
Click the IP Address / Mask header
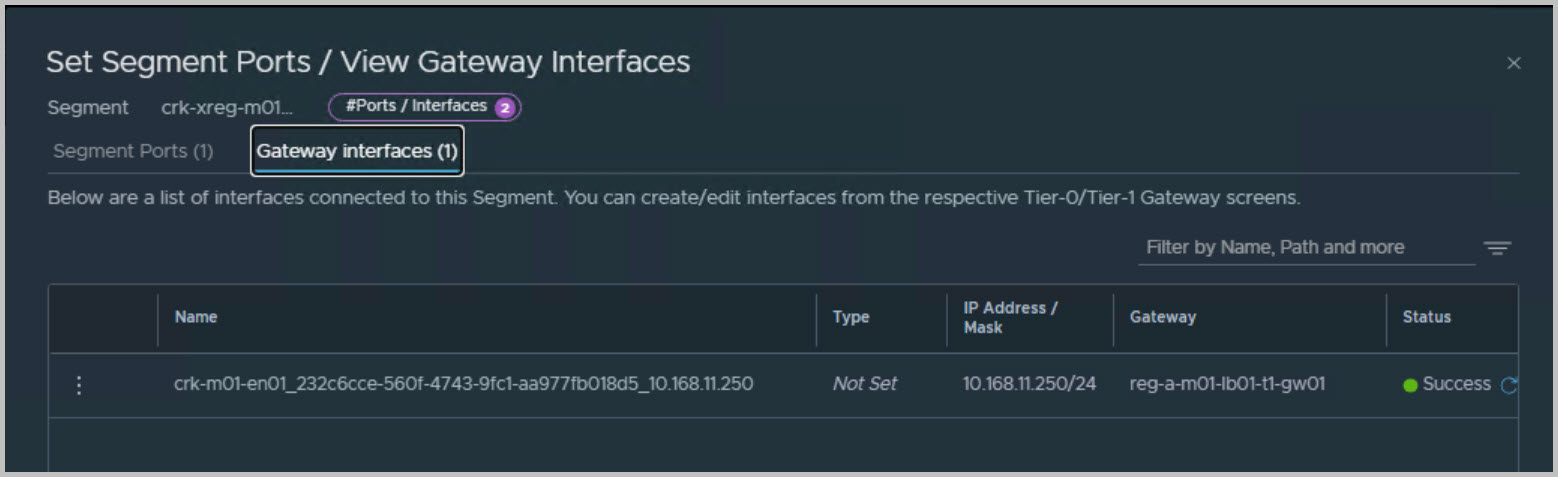1010,317
